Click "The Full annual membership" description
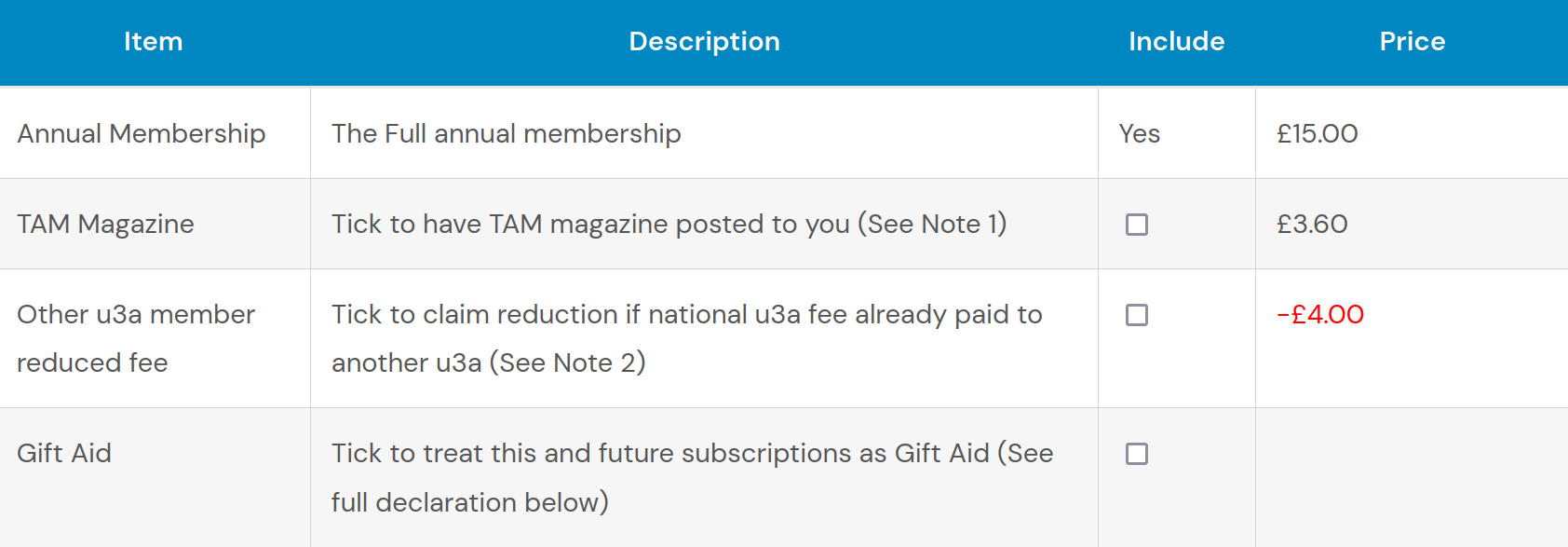The height and width of the screenshot is (547, 1568). (x=507, y=134)
